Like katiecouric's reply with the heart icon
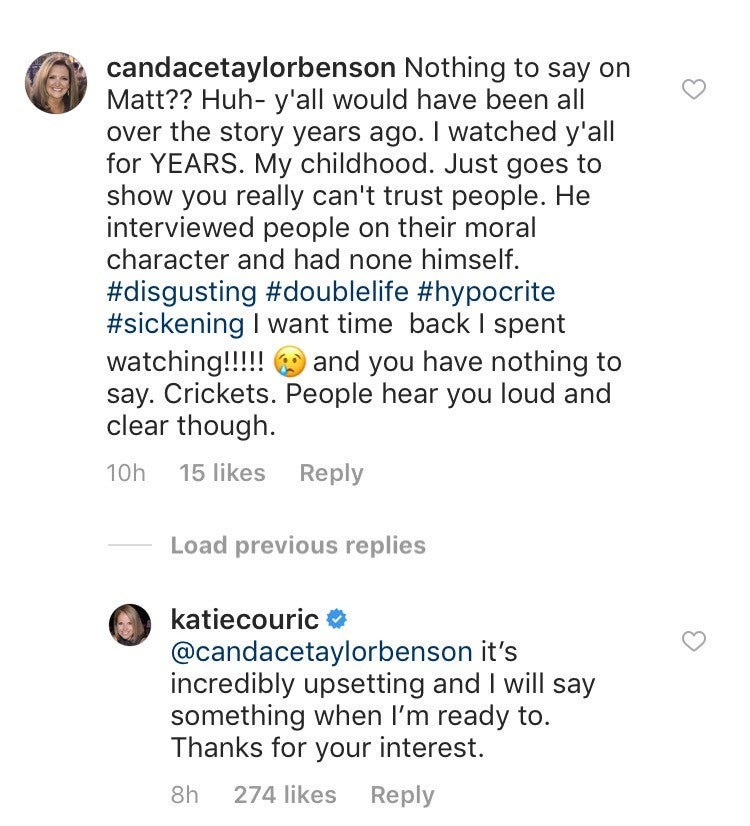Screen dimensions: 750x826 [x=693, y=641]
